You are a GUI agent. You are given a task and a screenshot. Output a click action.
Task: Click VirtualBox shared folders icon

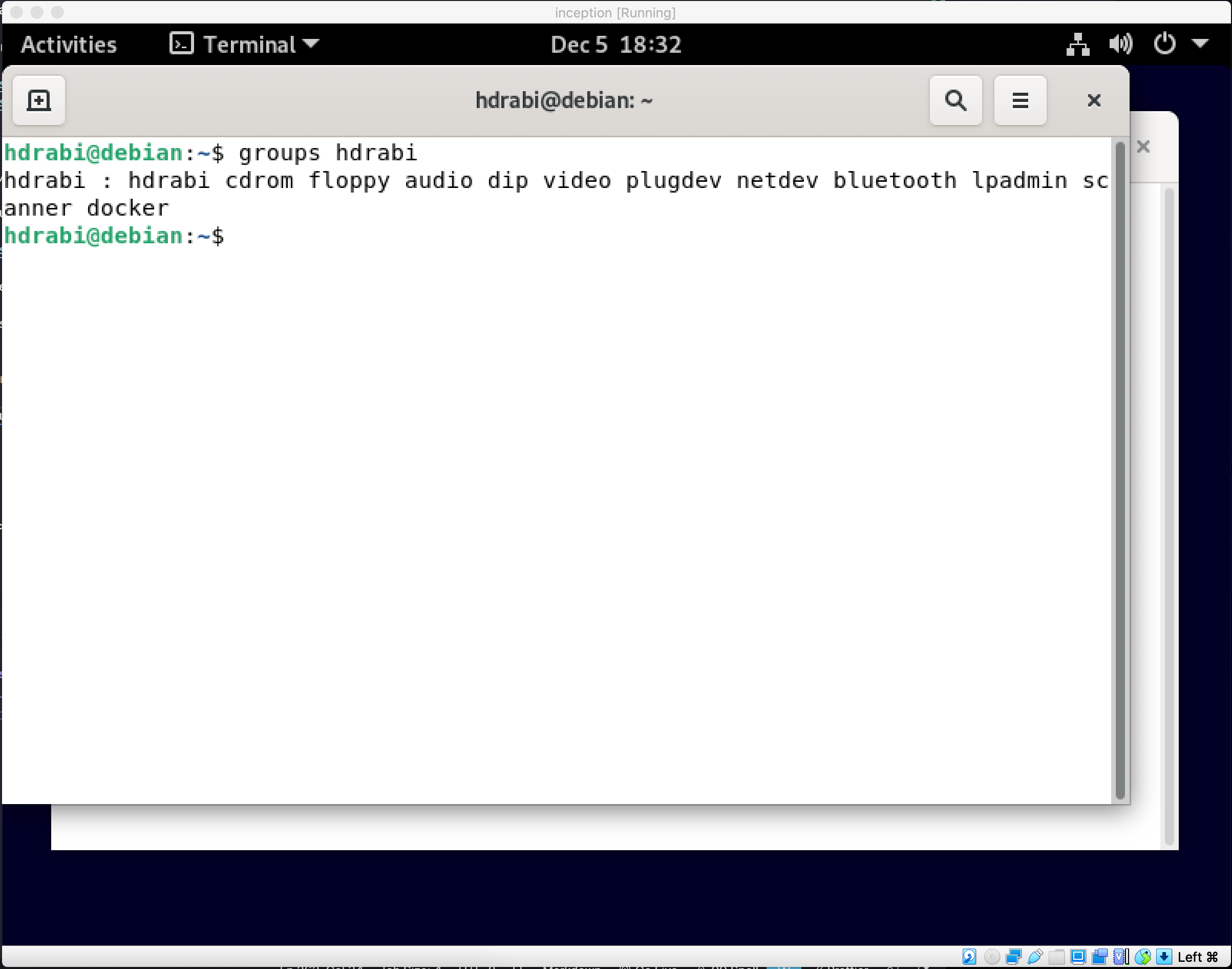point(1057,957)
